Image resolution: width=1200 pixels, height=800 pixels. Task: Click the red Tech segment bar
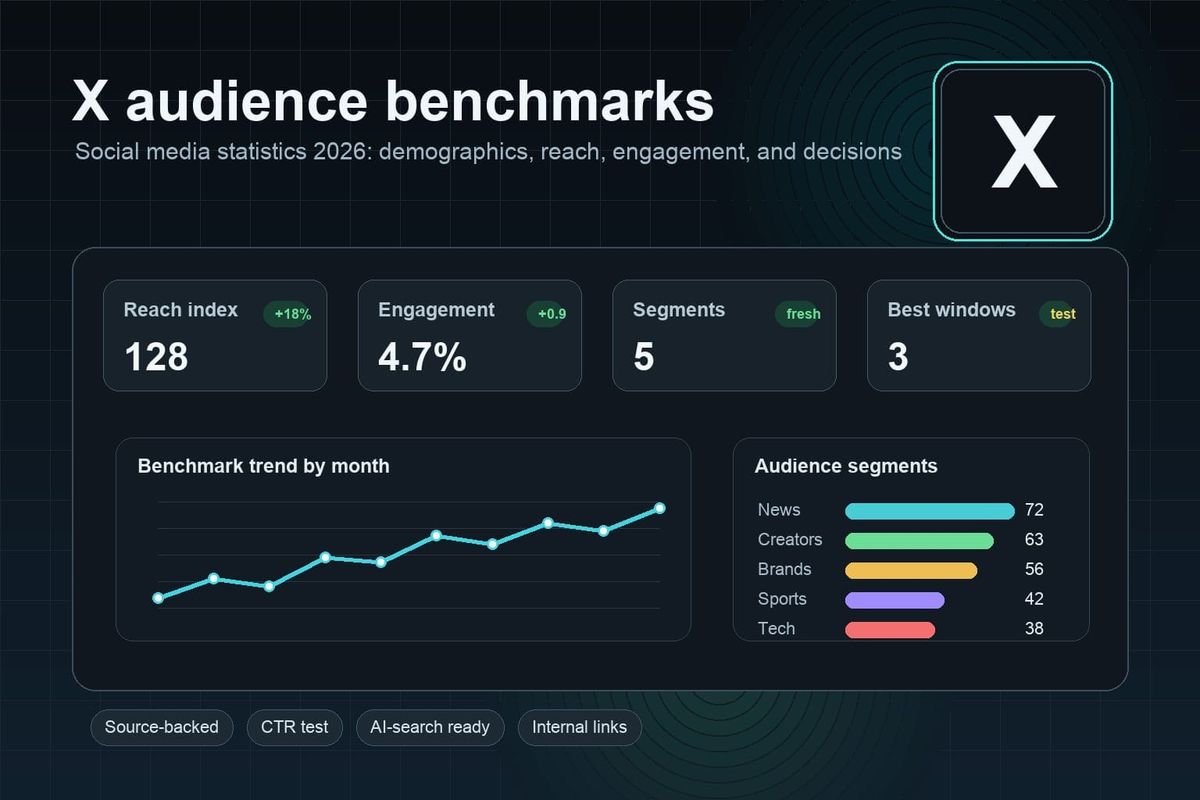tap(890, 630)
